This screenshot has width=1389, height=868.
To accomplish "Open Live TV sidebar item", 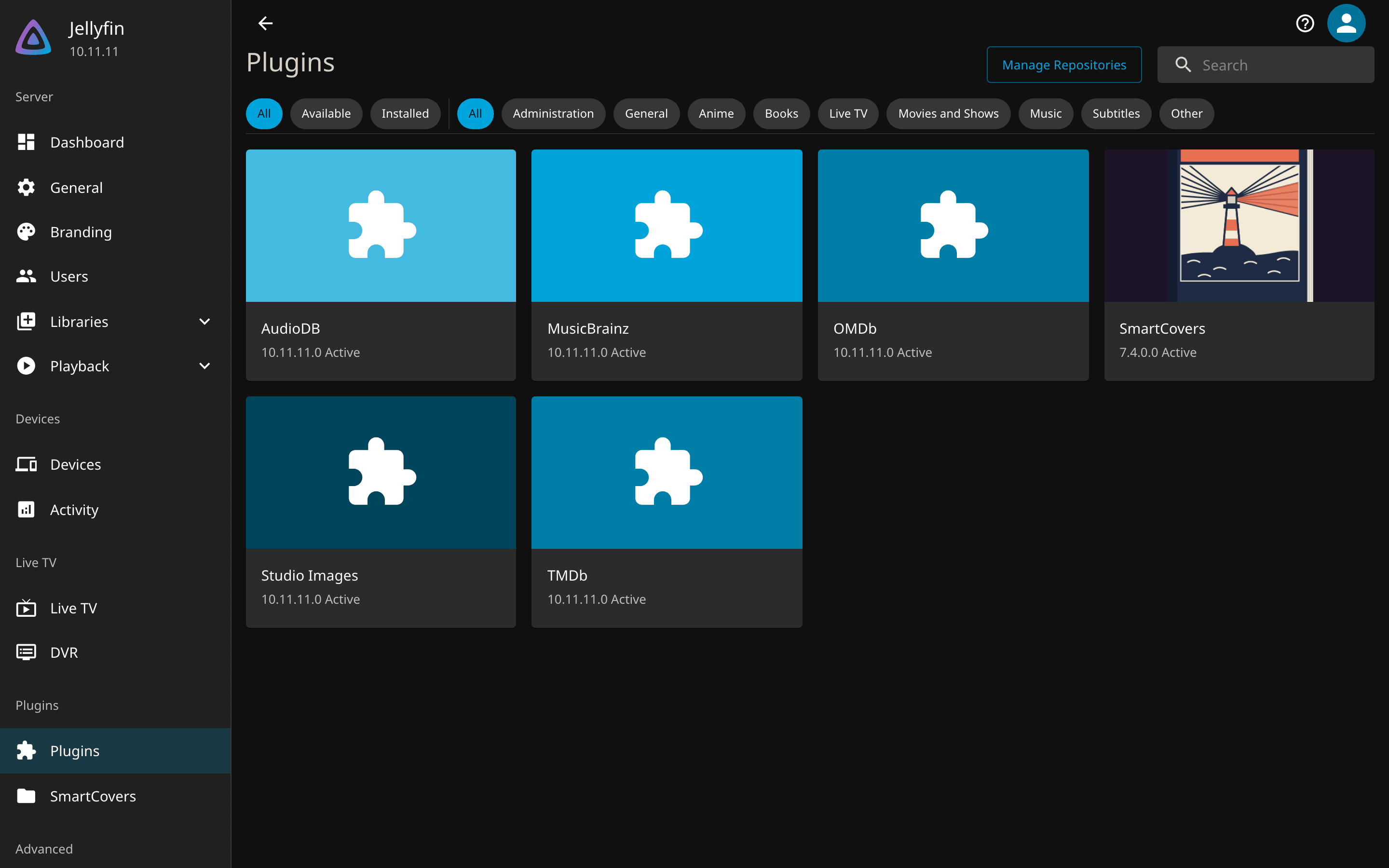I will click(115, 608).
